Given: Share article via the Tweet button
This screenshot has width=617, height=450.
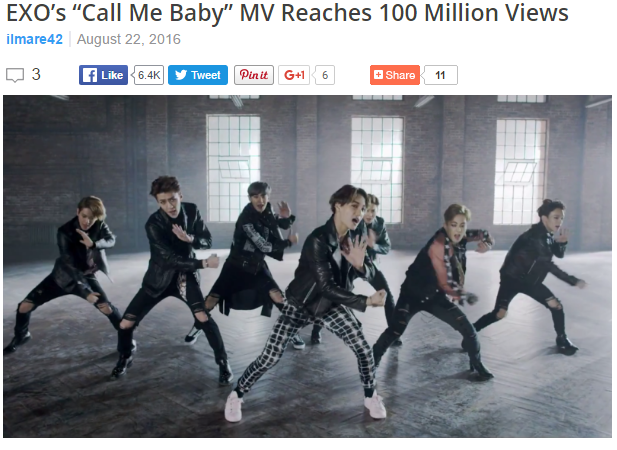Looking at the screenshot, I should (198, 75).
